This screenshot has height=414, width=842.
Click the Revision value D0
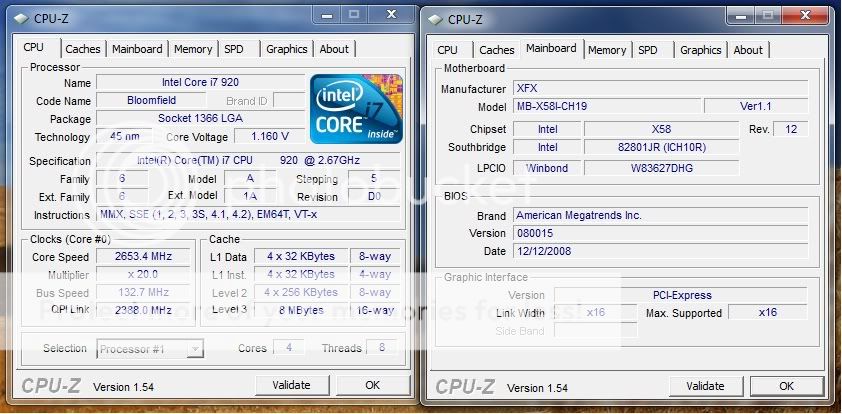point(374,197)
